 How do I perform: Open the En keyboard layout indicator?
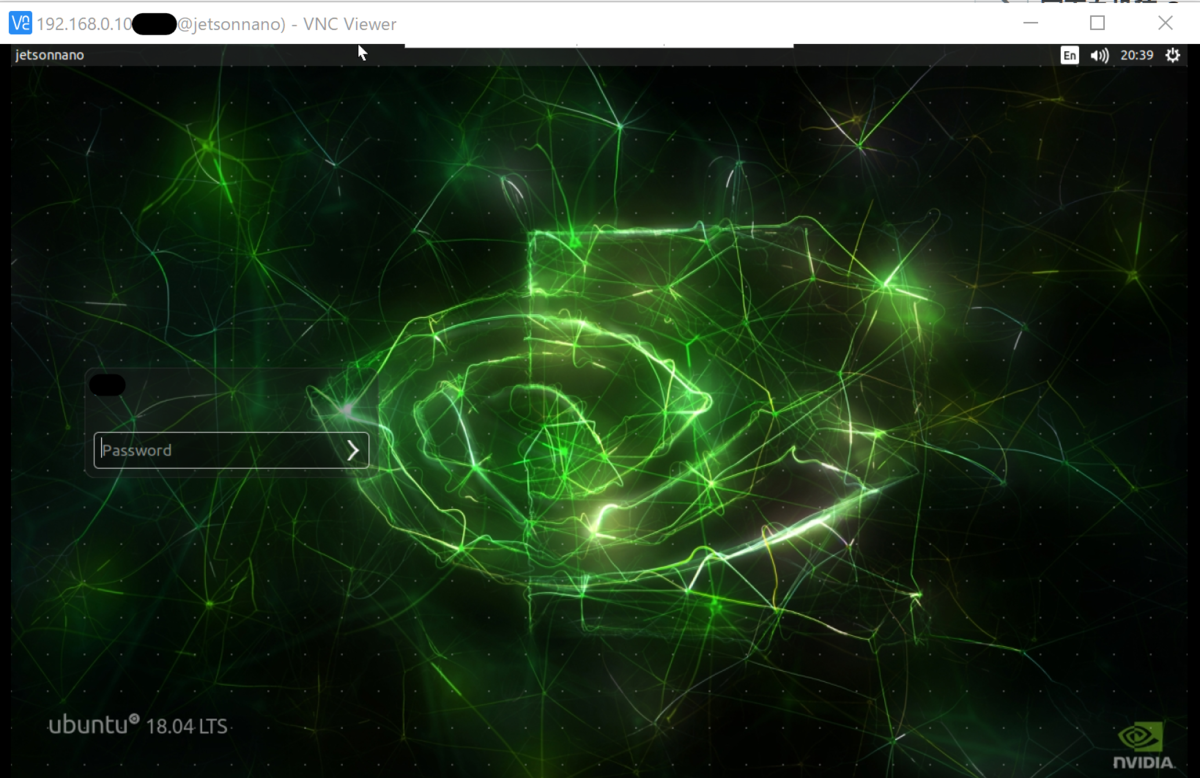click(1070, 55)
